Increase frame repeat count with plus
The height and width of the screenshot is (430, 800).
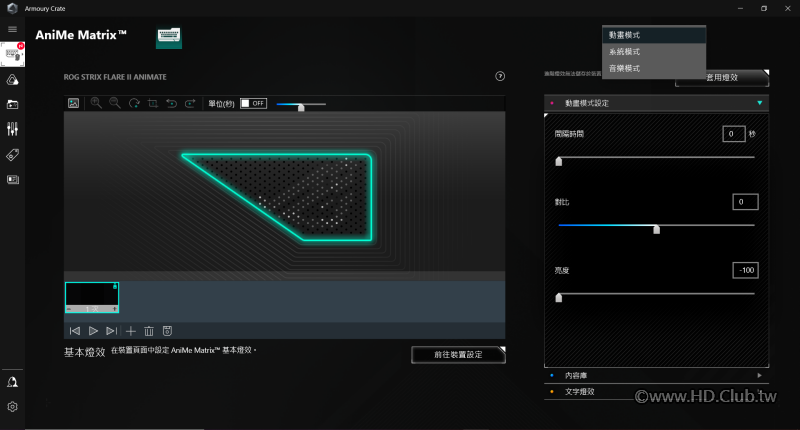[x=115, y=309]
